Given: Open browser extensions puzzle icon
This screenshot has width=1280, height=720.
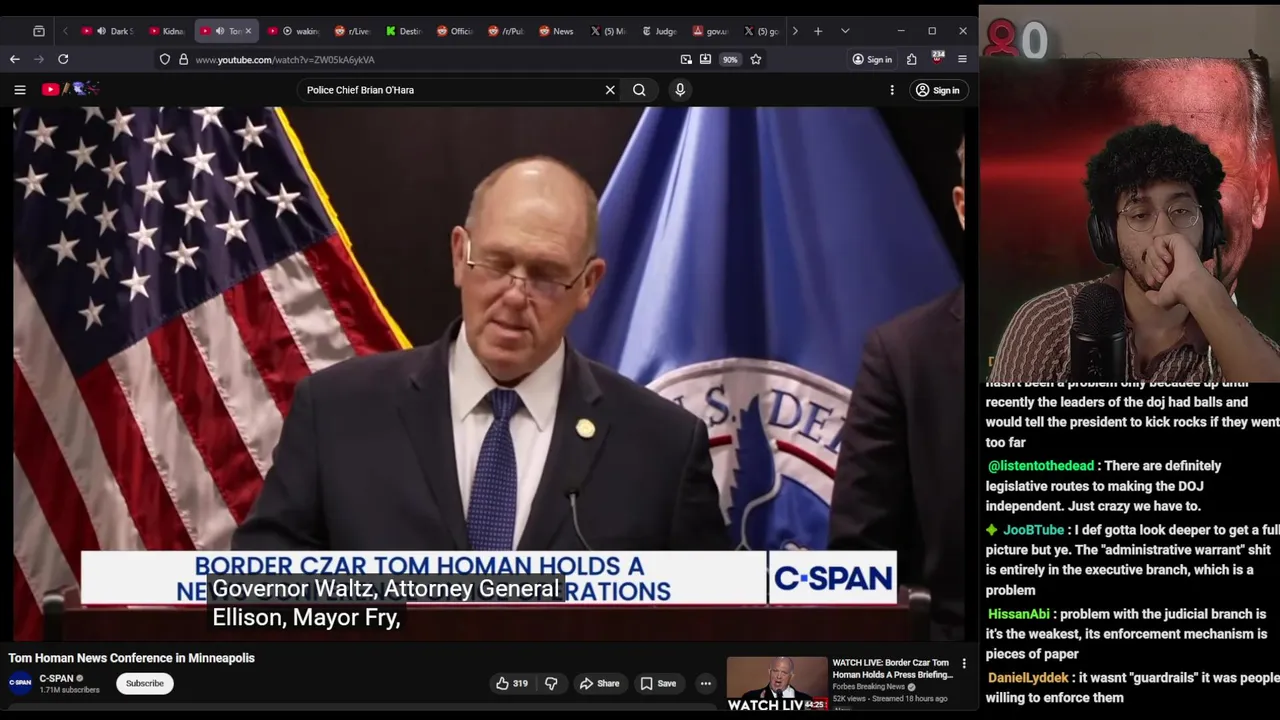Looking at the screenshot, I should (912, 59).
